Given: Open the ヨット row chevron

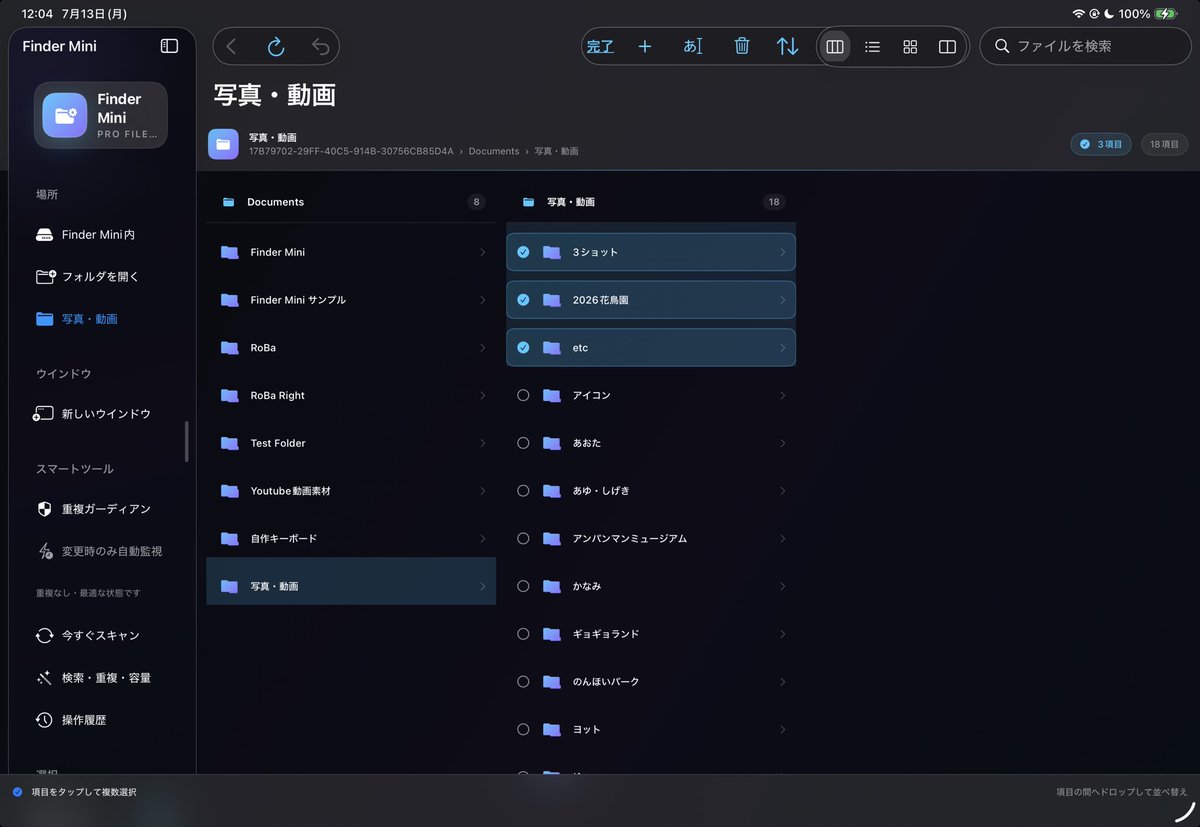Looking at the screenshot, I should click(x=782, y=729).
